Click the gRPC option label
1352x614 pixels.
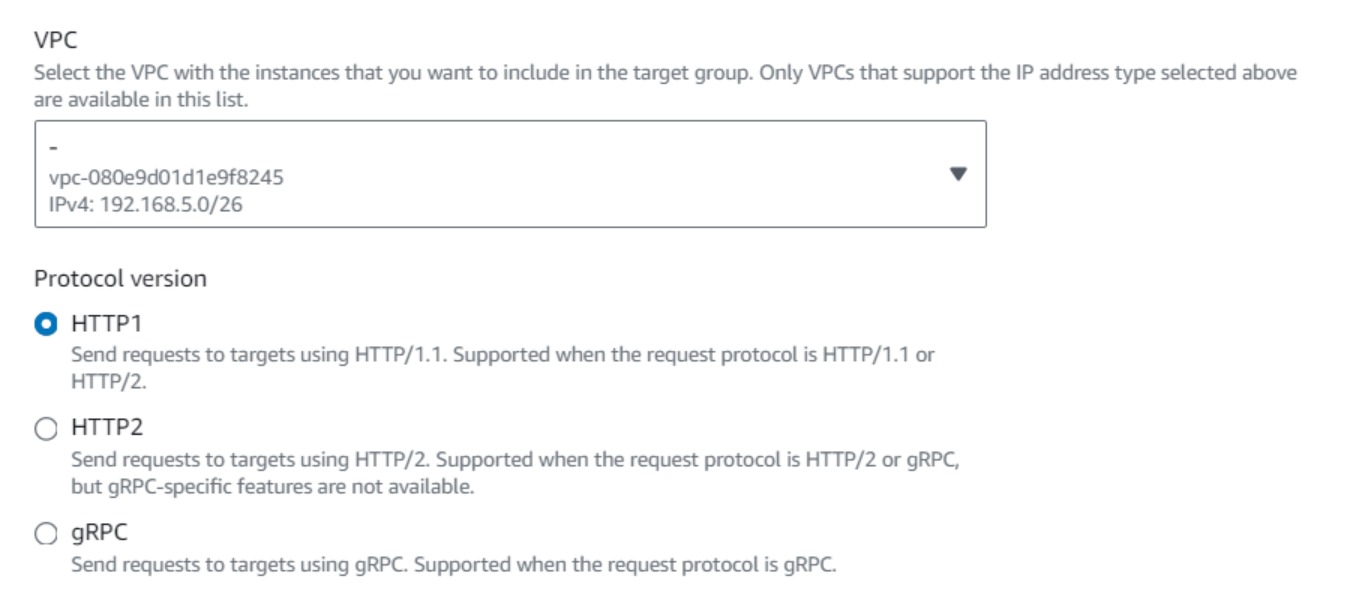99,533
